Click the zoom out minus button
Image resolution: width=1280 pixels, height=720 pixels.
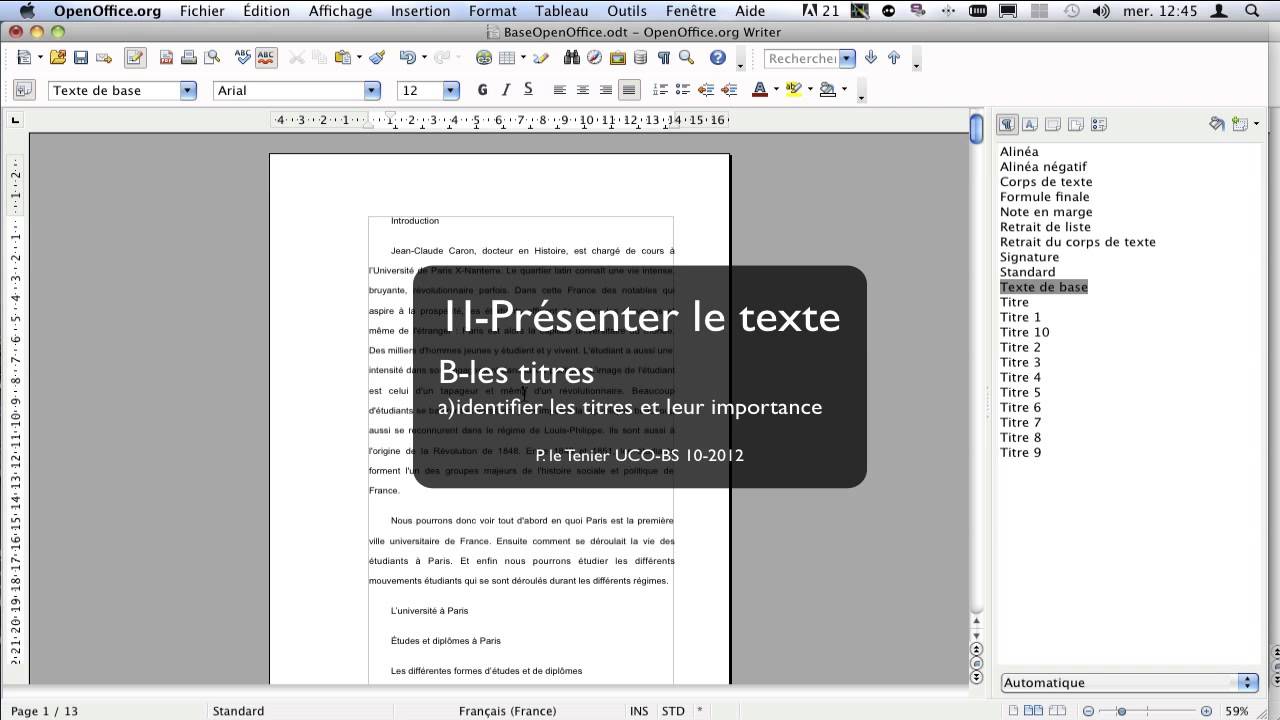[x=1088, y=711]
